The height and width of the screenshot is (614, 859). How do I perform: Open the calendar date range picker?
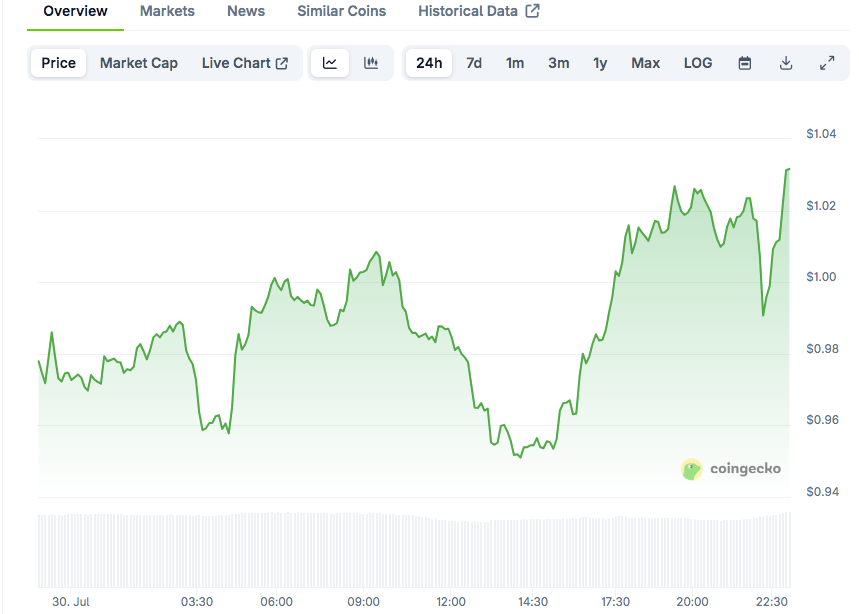[x=745, y=63]
